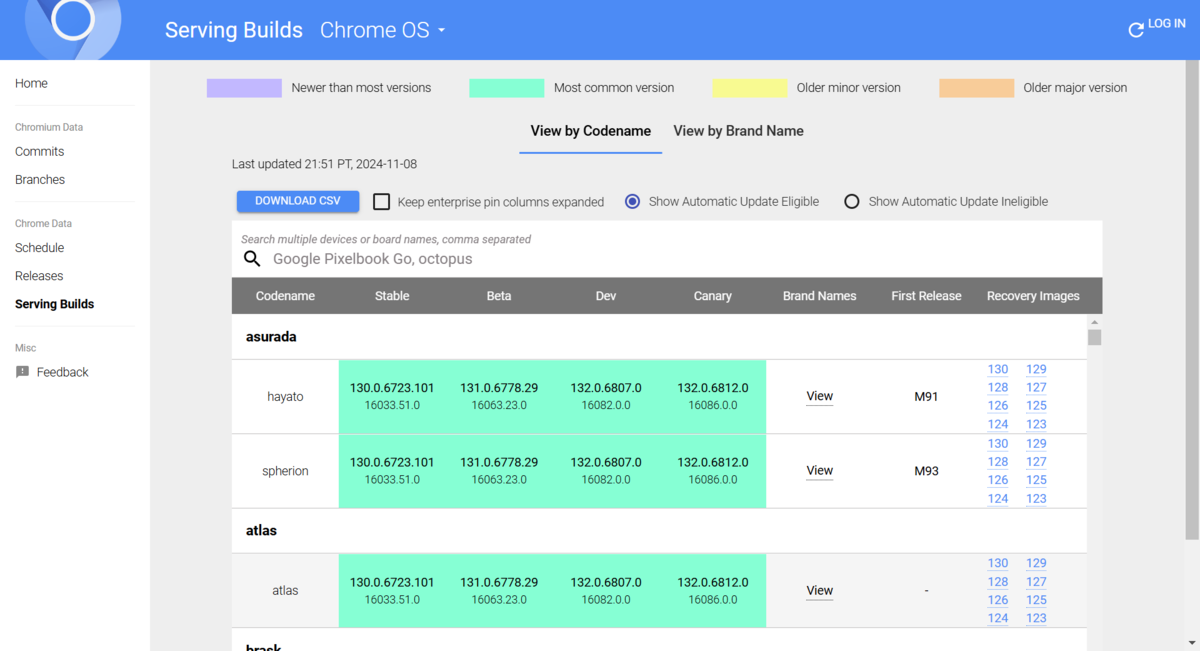The height and width of the screenshot is (651, 1200).
Task: Click the DOWNLOAD CSV button
Action: click(298, 201)
